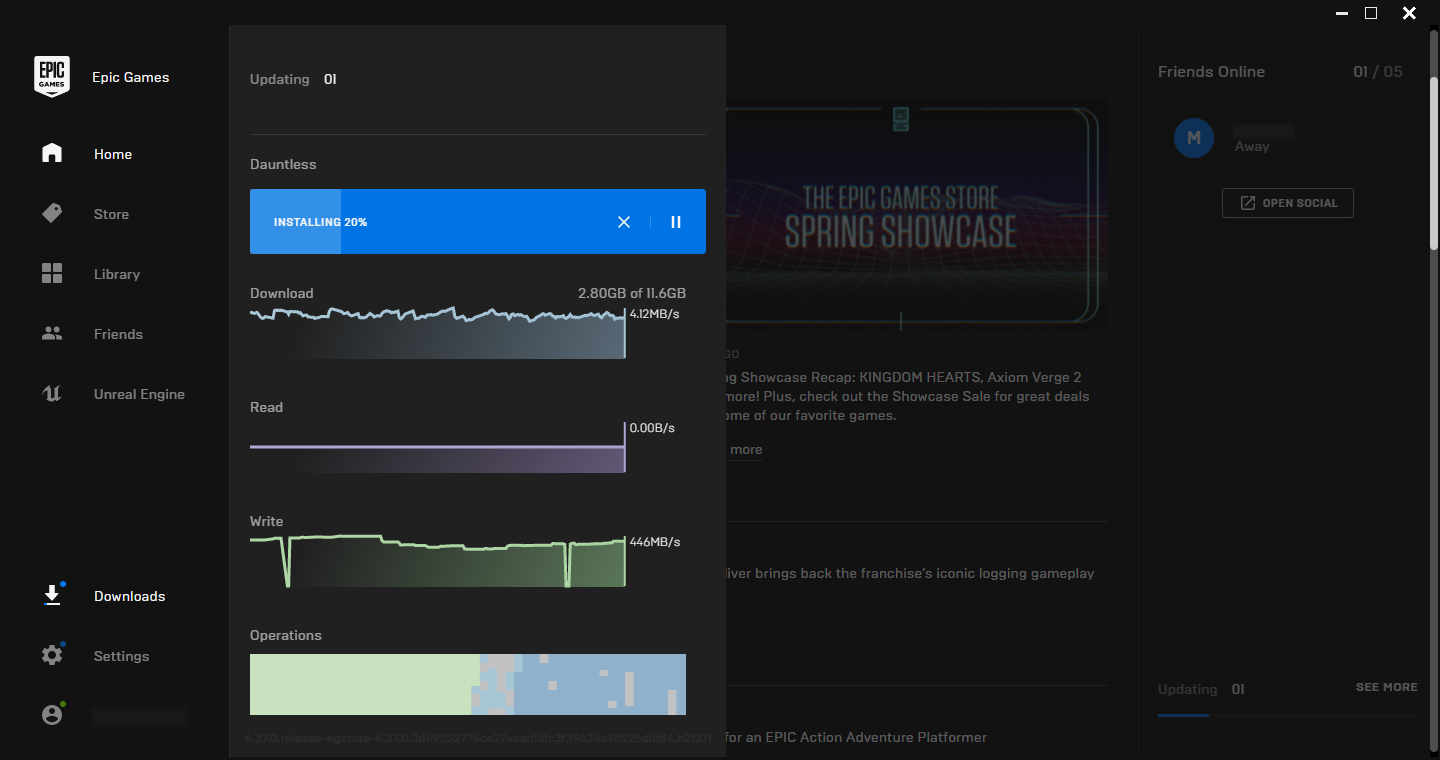Click the Home house icon

point(52,153)
